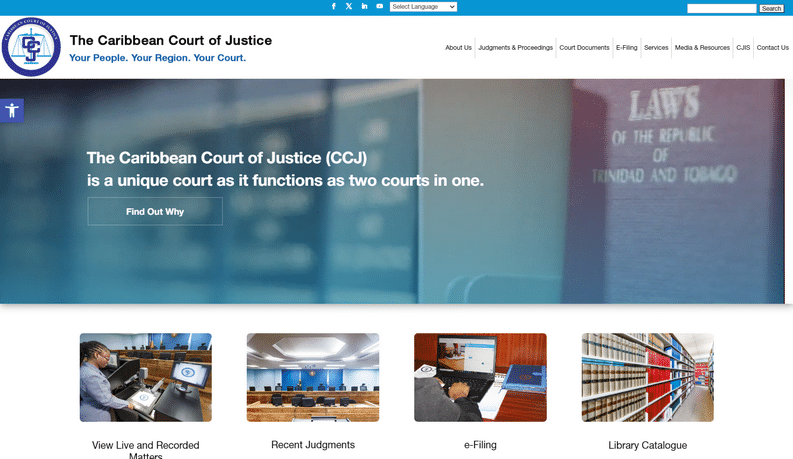Click the Caribbean Court of Justice logo
The image size is (793, 459).
click(31, 47)
